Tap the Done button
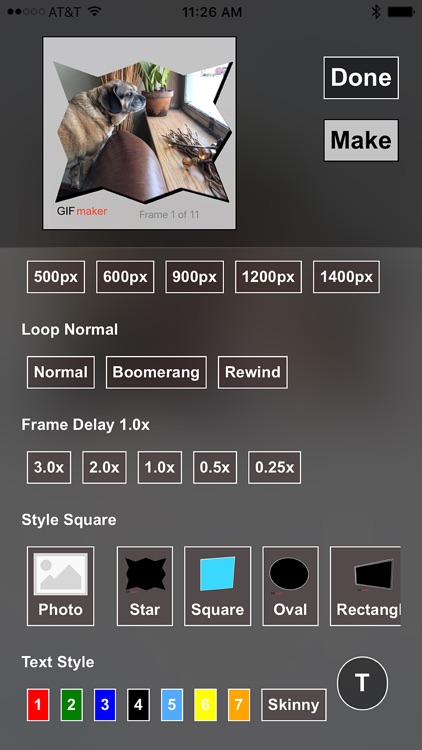Image resolution: width=422 pixels, height=750 pixels. (361, 77)
